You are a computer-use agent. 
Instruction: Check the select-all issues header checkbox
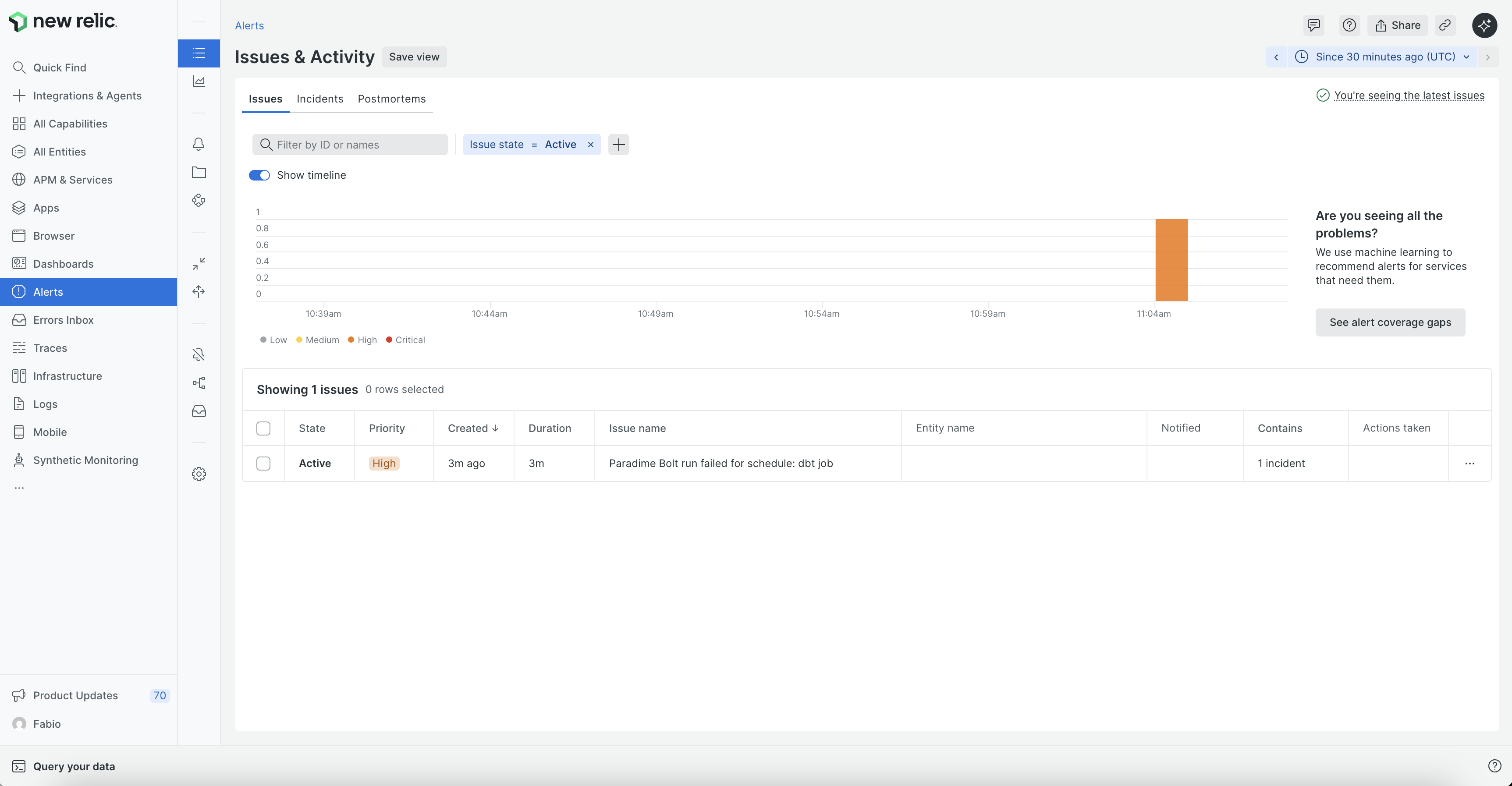[x=263, y=428]
